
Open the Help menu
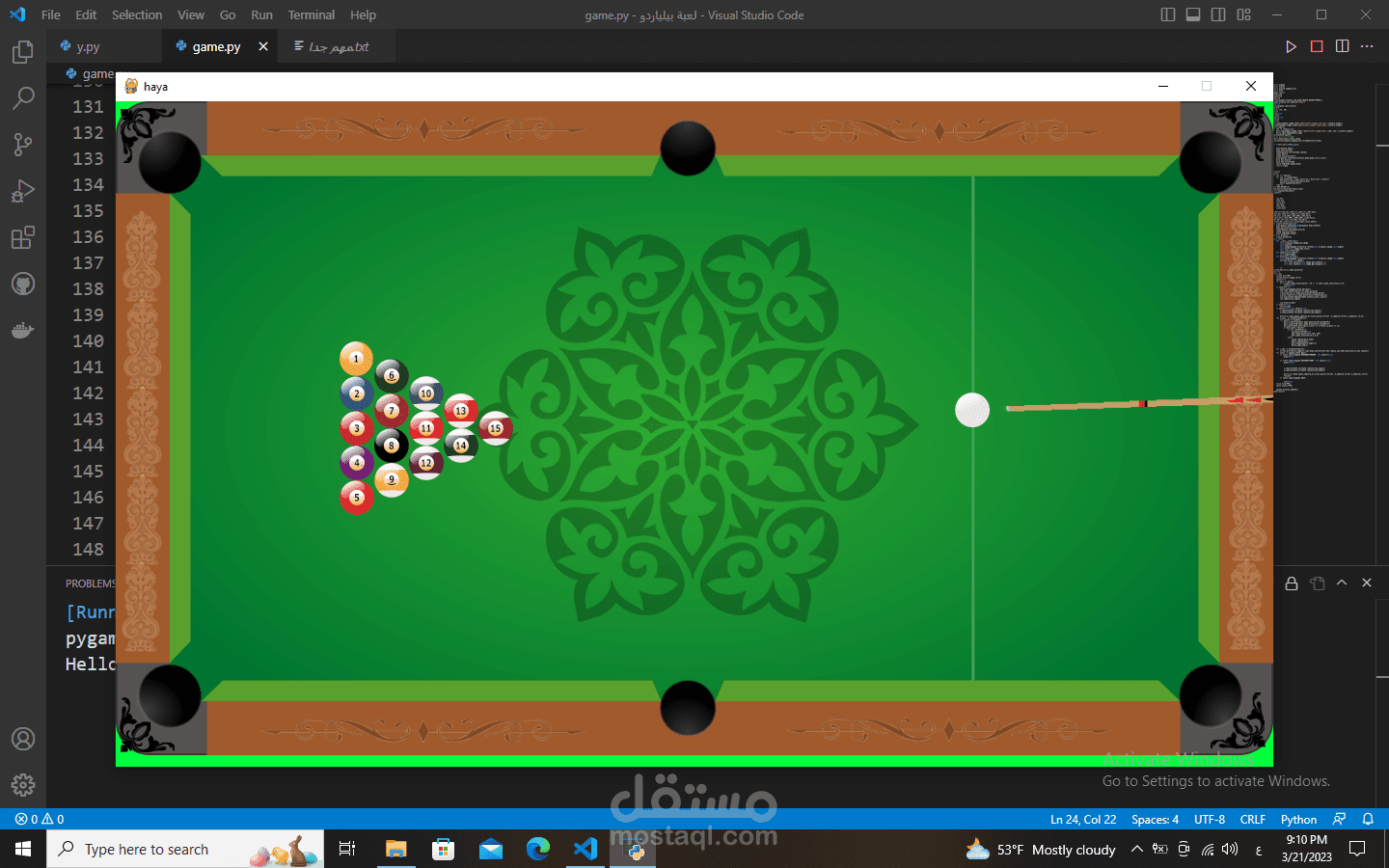(364, 14)
